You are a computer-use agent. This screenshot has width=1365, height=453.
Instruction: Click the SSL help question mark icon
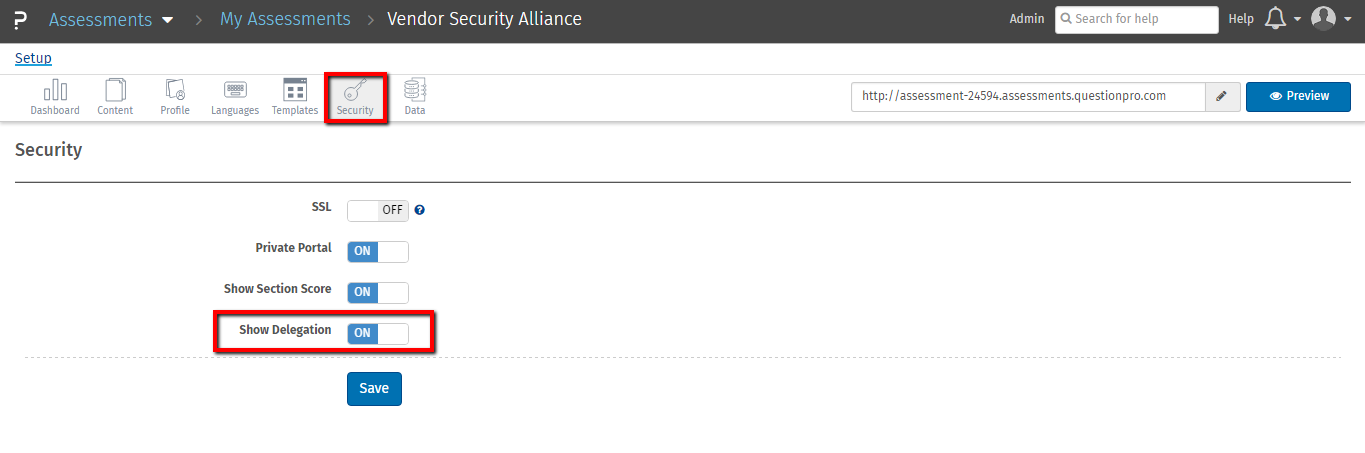click(x=420, y=210)
